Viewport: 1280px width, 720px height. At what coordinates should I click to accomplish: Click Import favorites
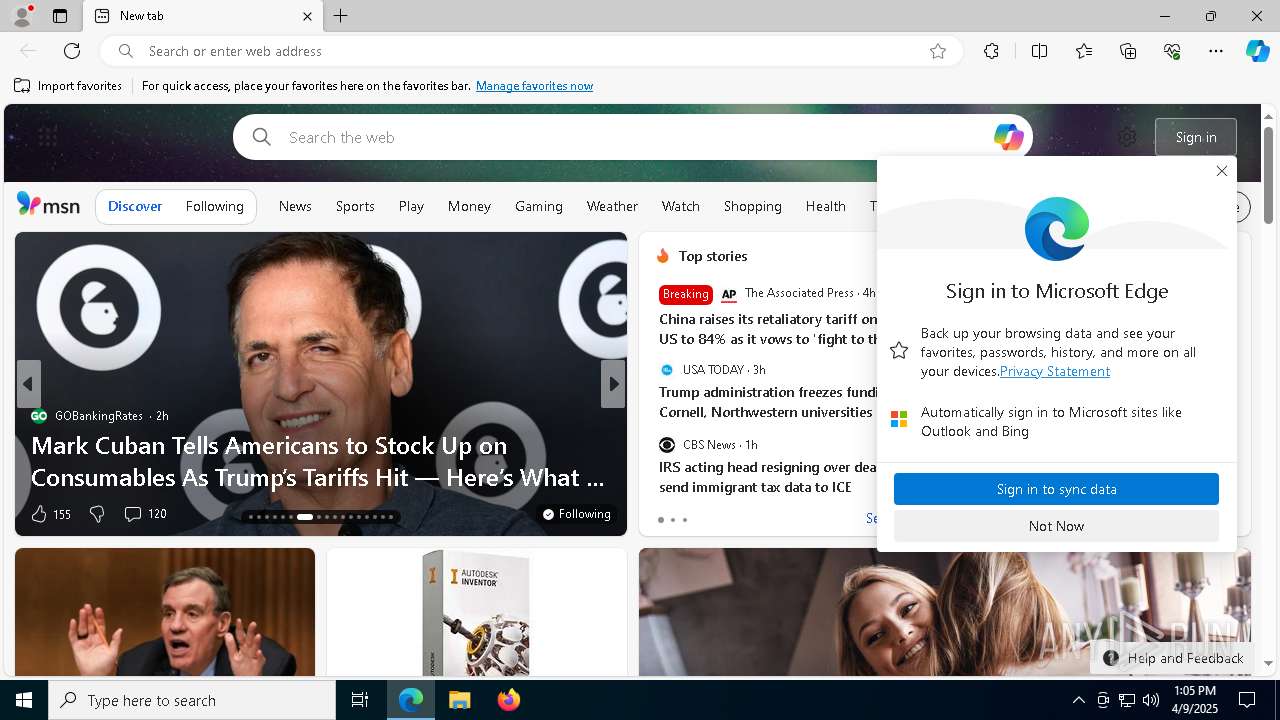point(68,86)
